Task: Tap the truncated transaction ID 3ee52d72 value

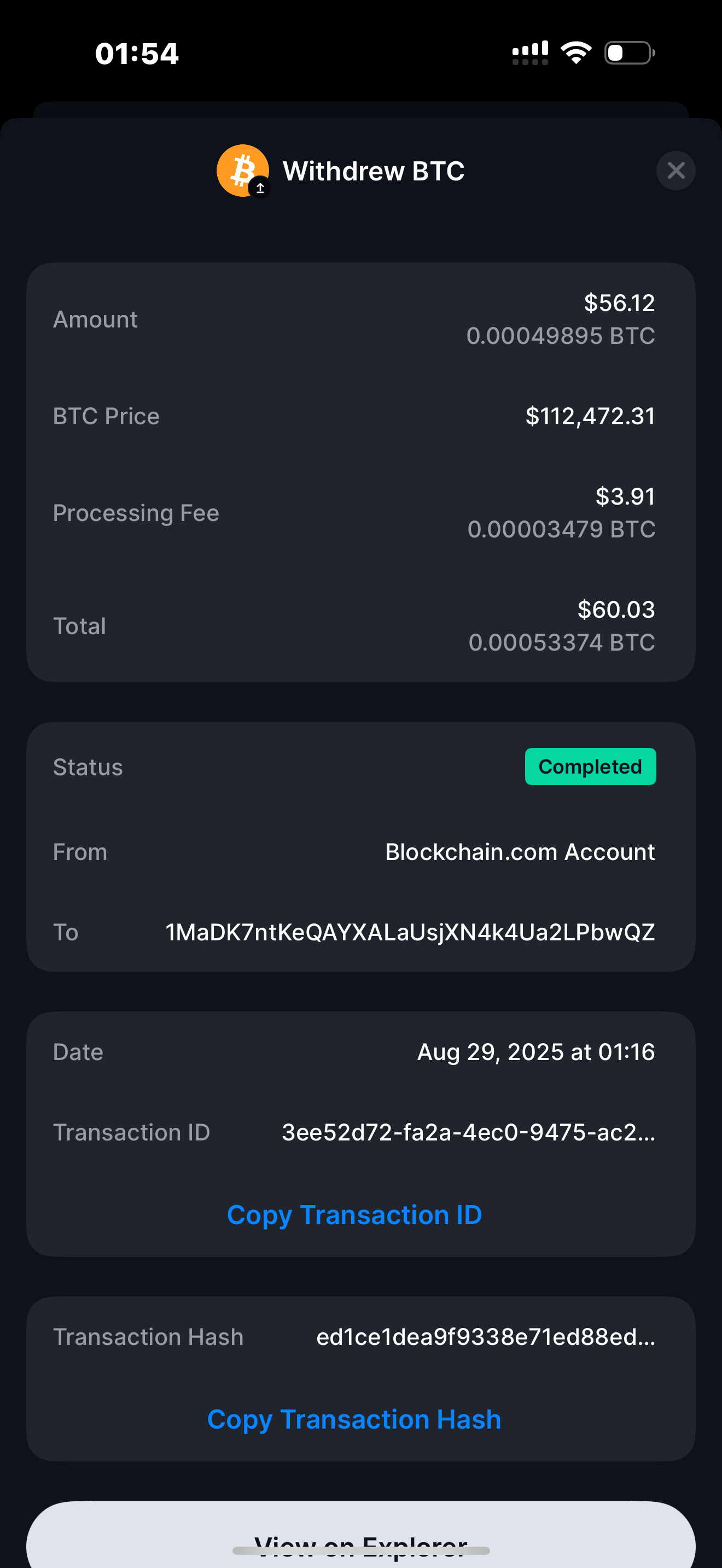Action: (x=468, y=1132)
